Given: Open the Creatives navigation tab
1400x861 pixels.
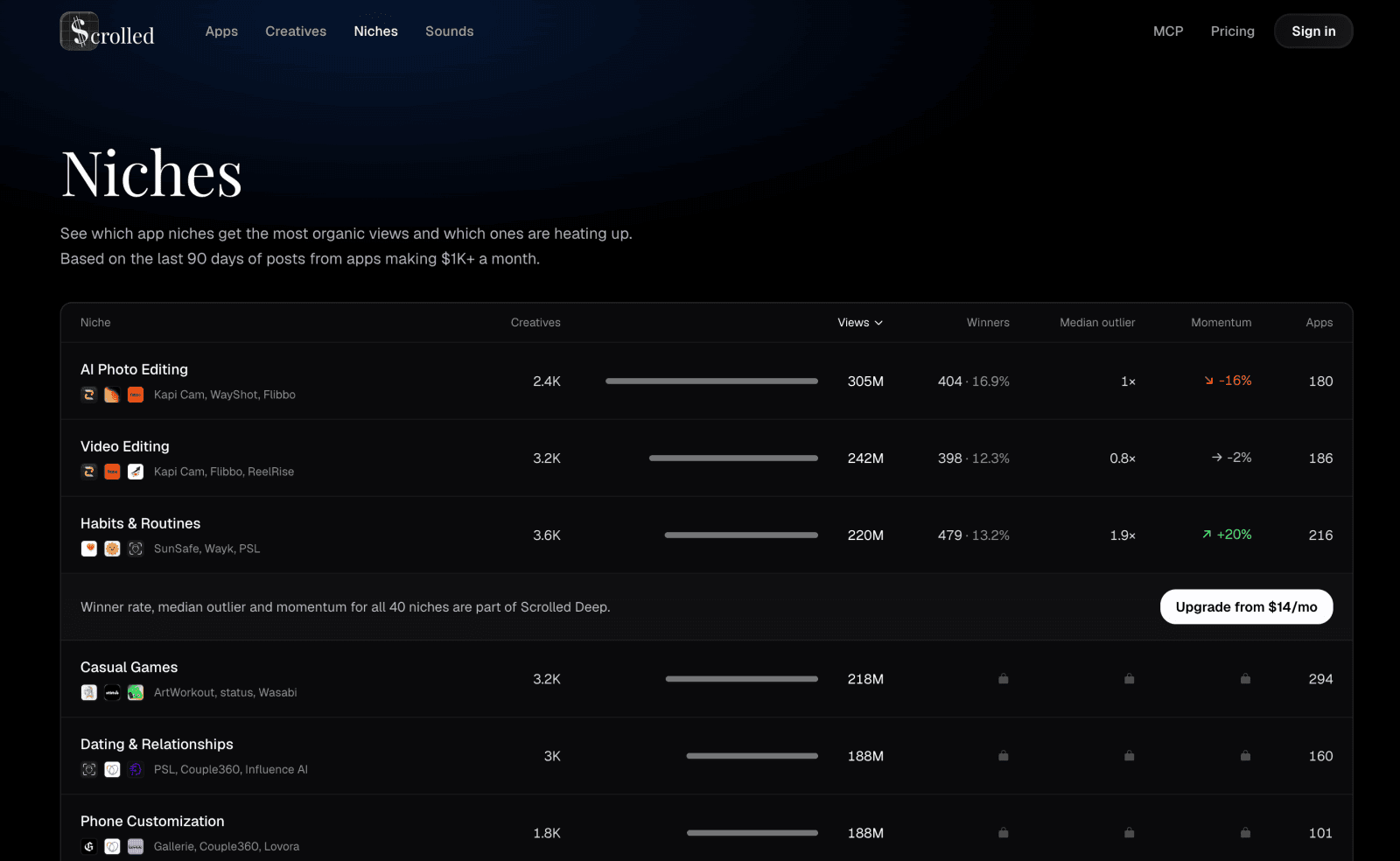Looking at the screenshot, I should point(296,31).
